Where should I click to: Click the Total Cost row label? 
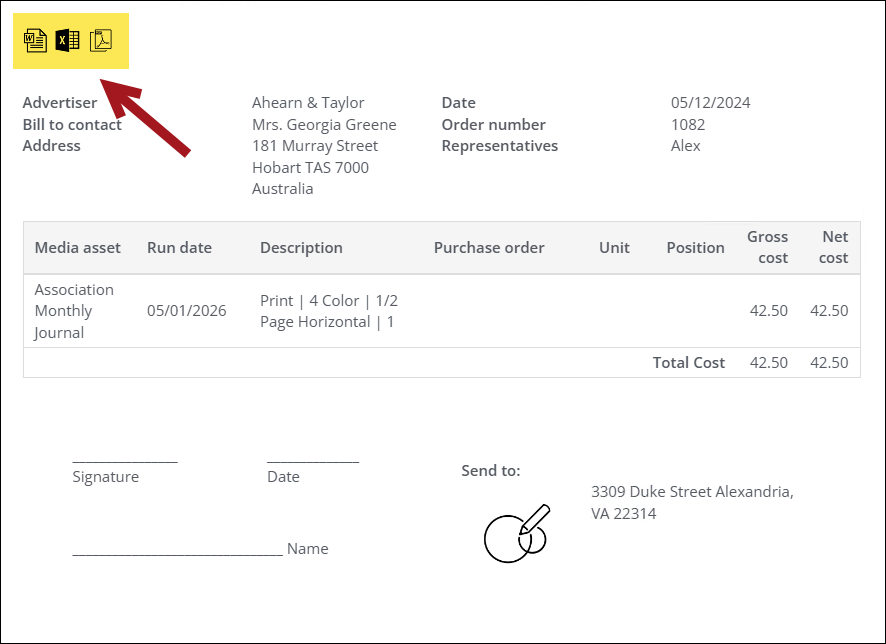pos(689,363)
